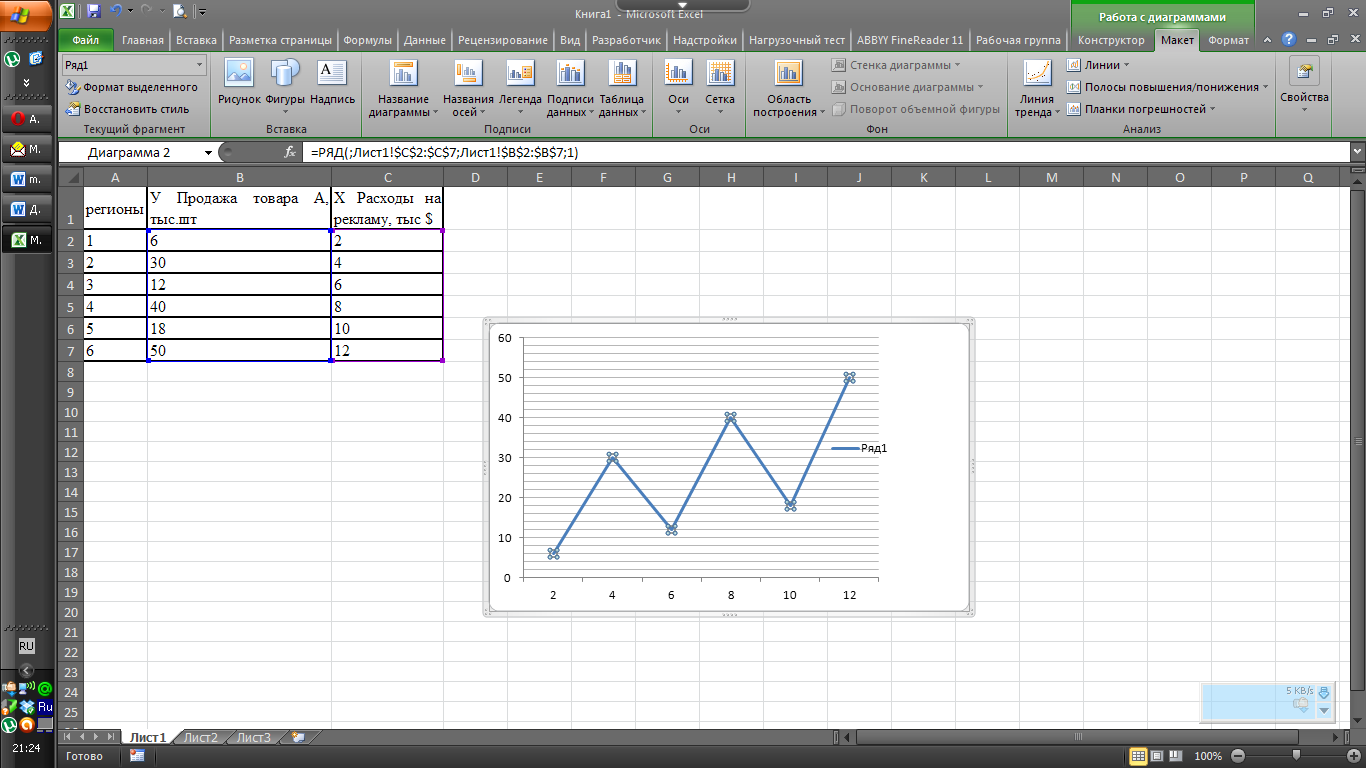Click the insert new worksheet tab icon
Image resolution: width=1366 pixels, height=768 pixels.
pyautogui.click(x=297, y=737)
